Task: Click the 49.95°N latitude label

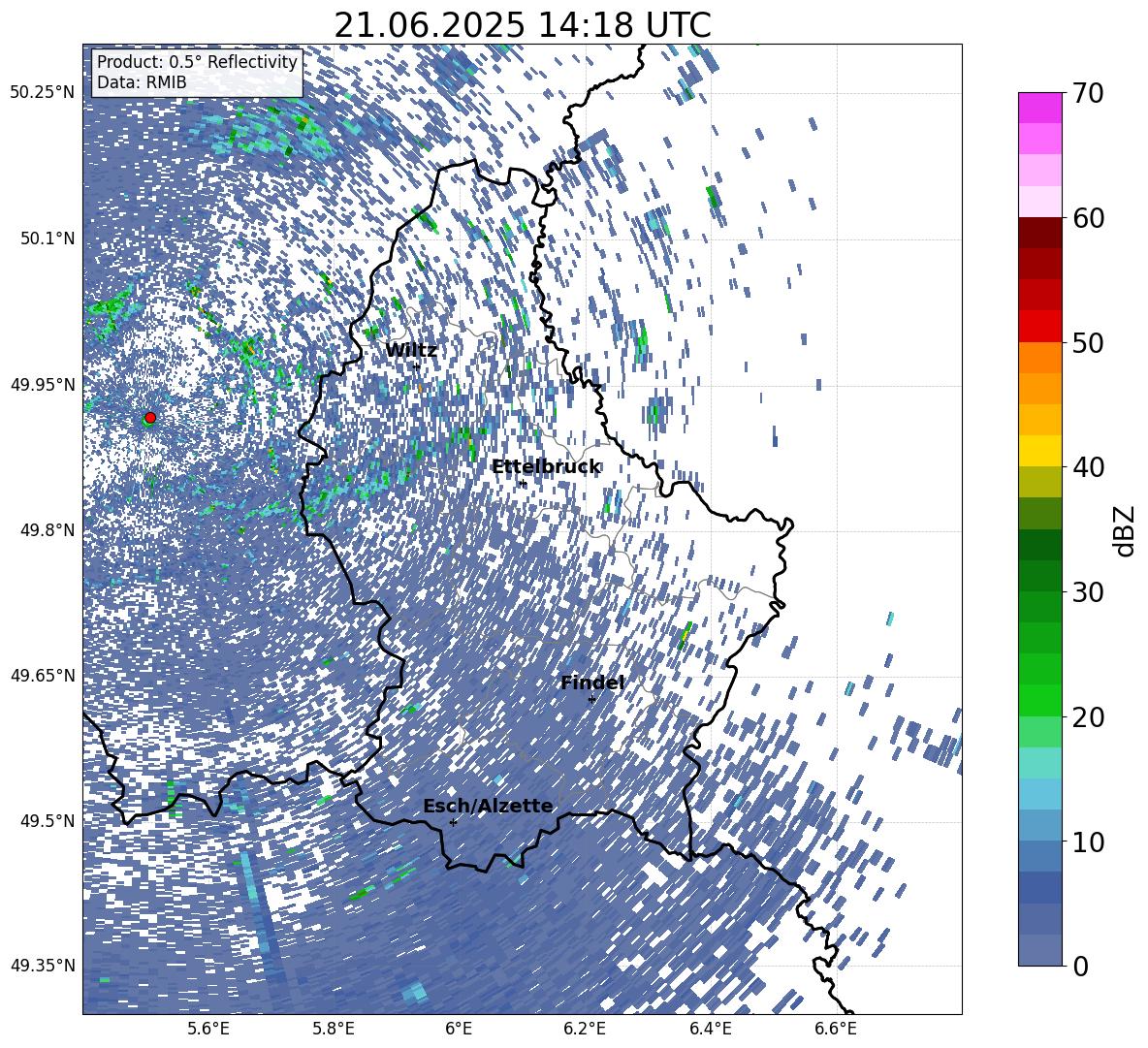Action: coord(43,384)
